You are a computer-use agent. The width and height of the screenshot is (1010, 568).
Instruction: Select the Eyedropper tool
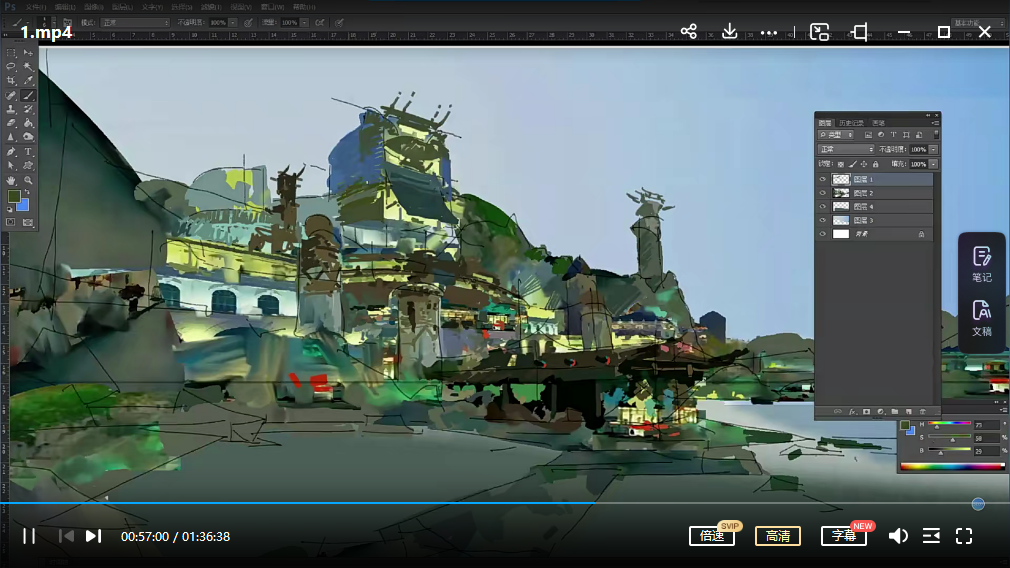click(28, 80)
